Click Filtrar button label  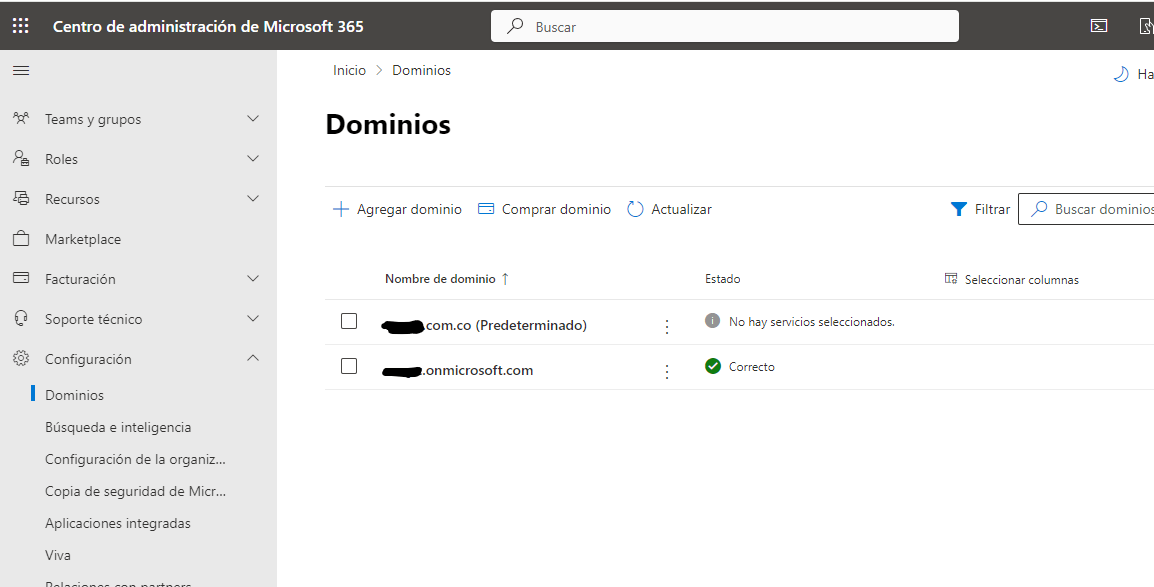992,209
